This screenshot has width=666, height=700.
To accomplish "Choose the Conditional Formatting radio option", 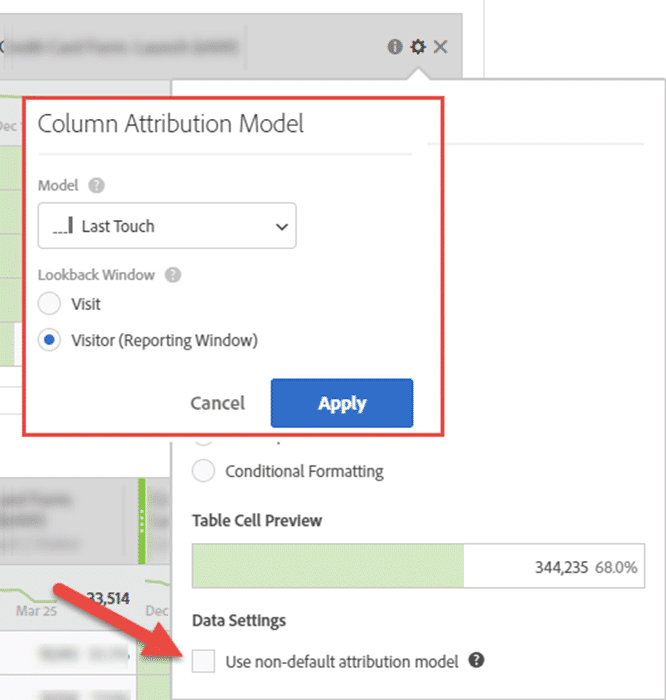I will pyautogui.click(x=204, y=471).
